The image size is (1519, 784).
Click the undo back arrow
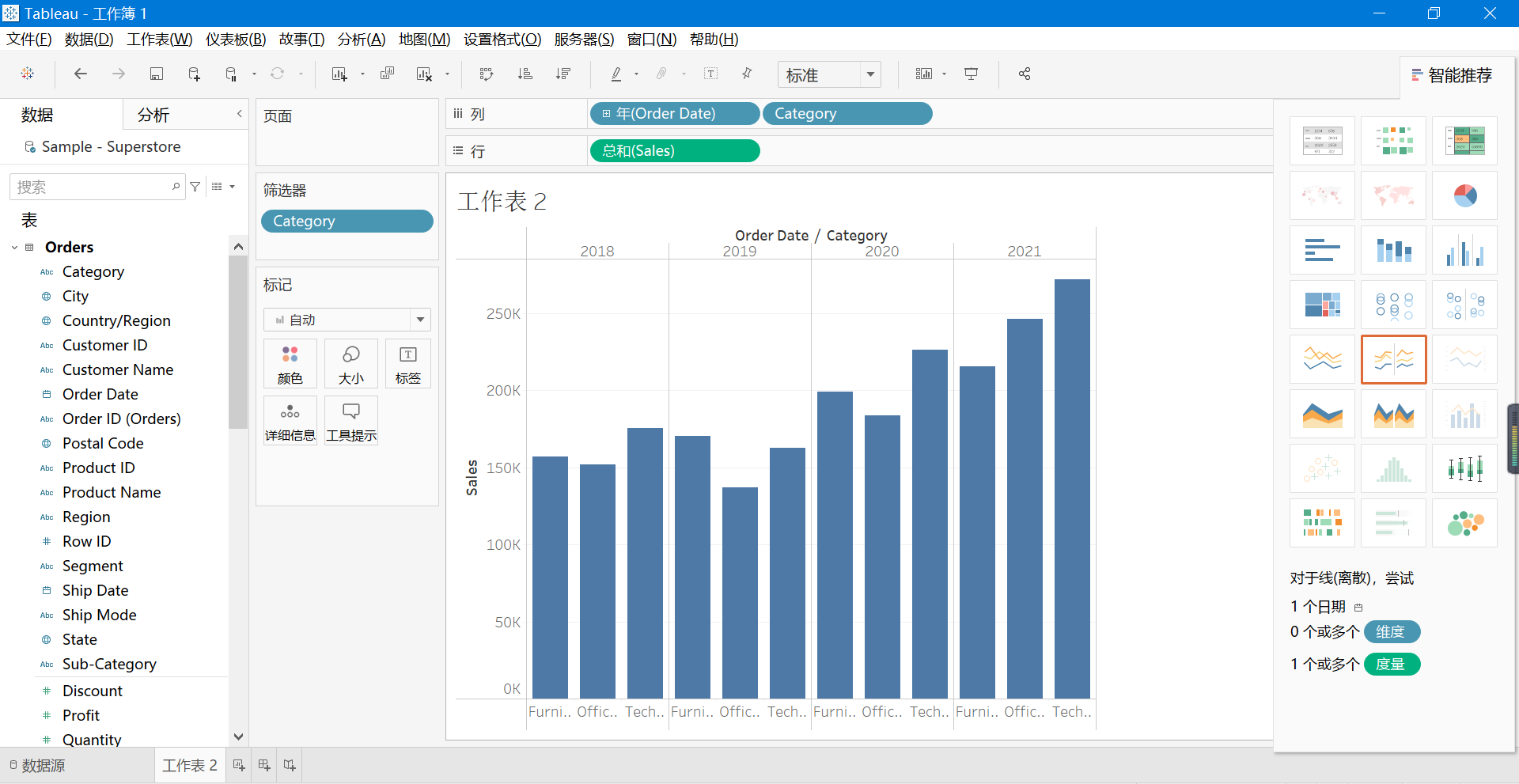click(80, 74)
